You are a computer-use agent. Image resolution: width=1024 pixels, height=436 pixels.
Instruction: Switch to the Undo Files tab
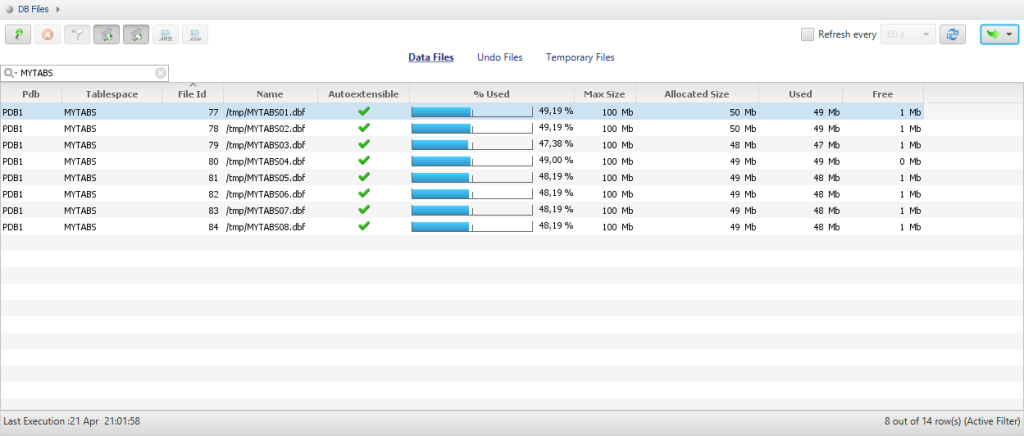499,58
